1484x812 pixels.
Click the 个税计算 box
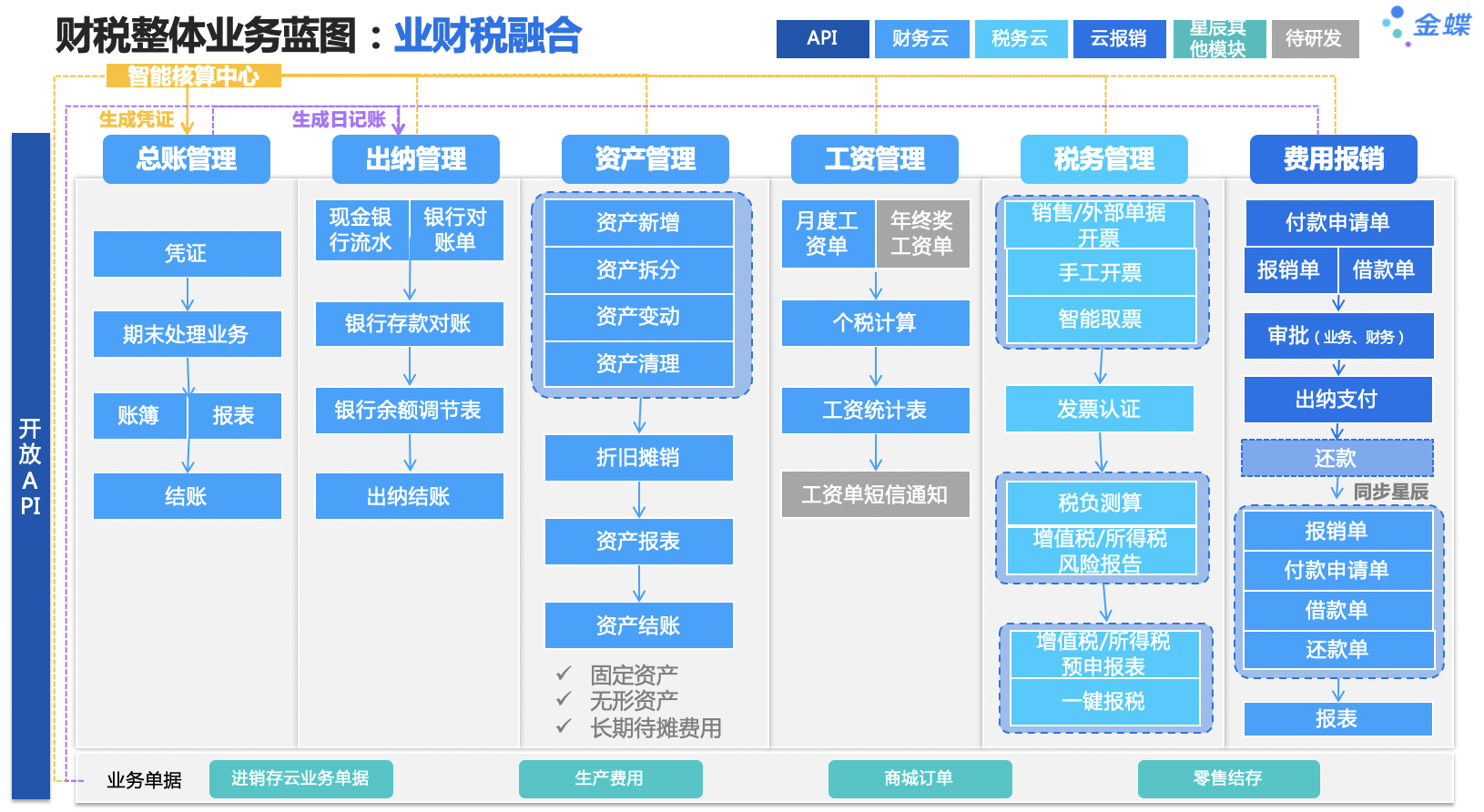click(x=875, y=323)
